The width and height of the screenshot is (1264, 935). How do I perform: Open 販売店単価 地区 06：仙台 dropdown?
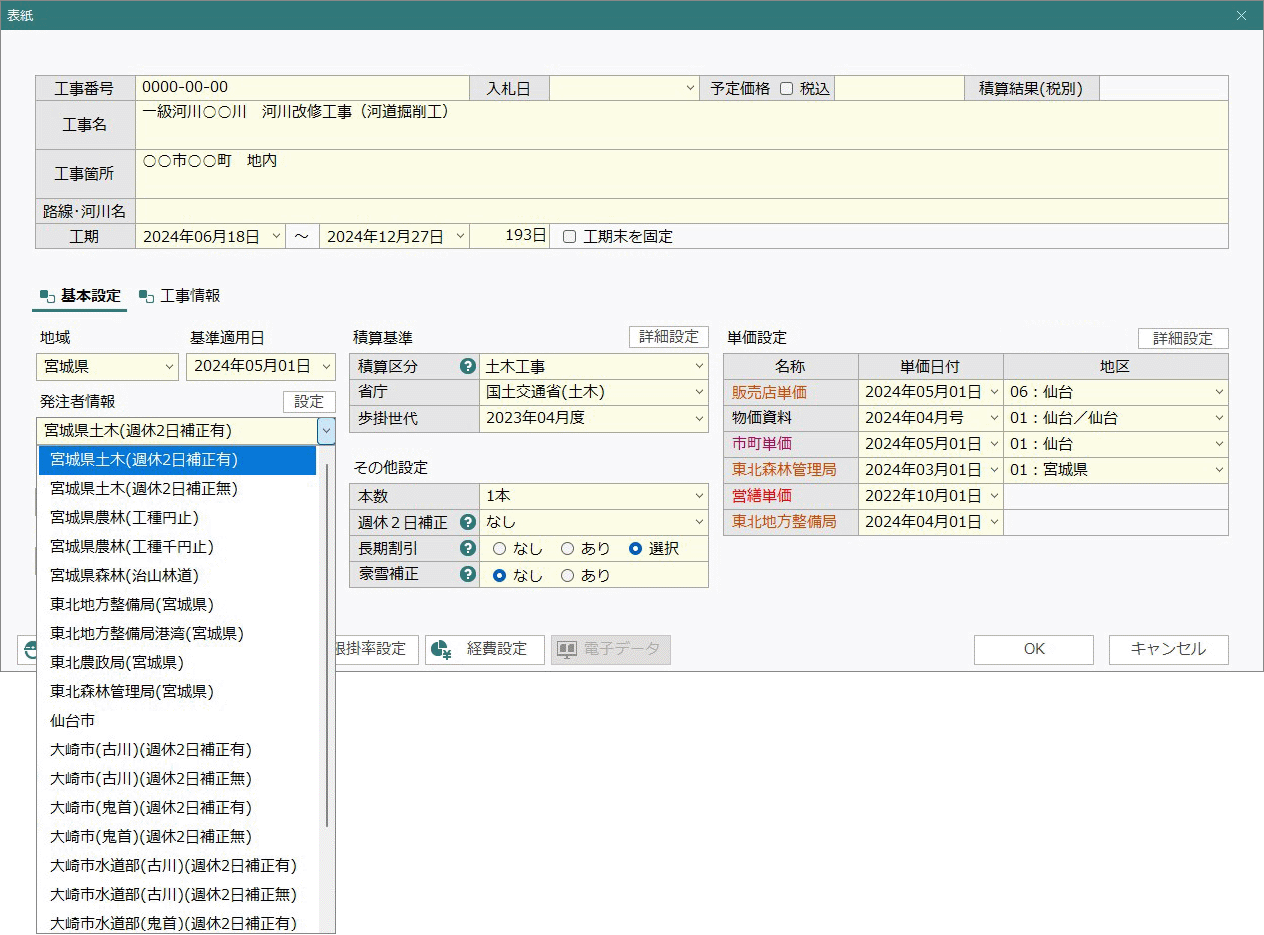1219,392
